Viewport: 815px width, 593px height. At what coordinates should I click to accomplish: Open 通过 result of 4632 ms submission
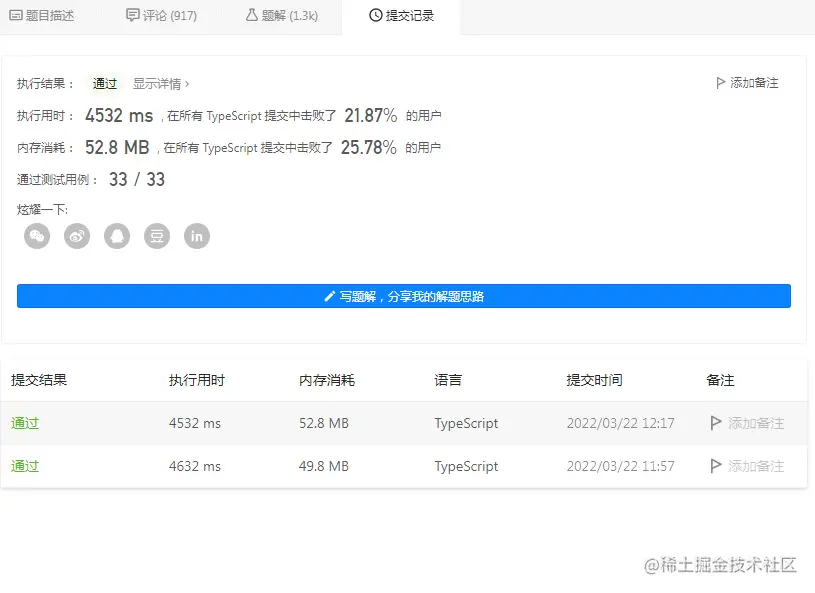[25, 466]
